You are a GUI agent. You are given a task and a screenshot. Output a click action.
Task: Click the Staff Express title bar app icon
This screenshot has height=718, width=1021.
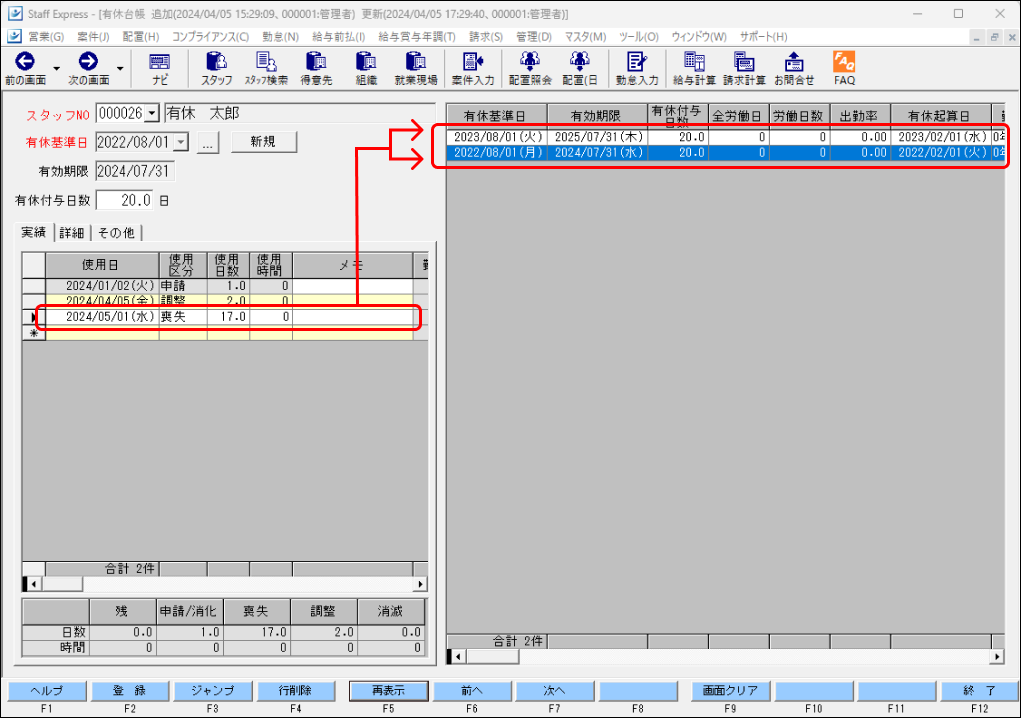pyautogui.click(x=14, y=14)
